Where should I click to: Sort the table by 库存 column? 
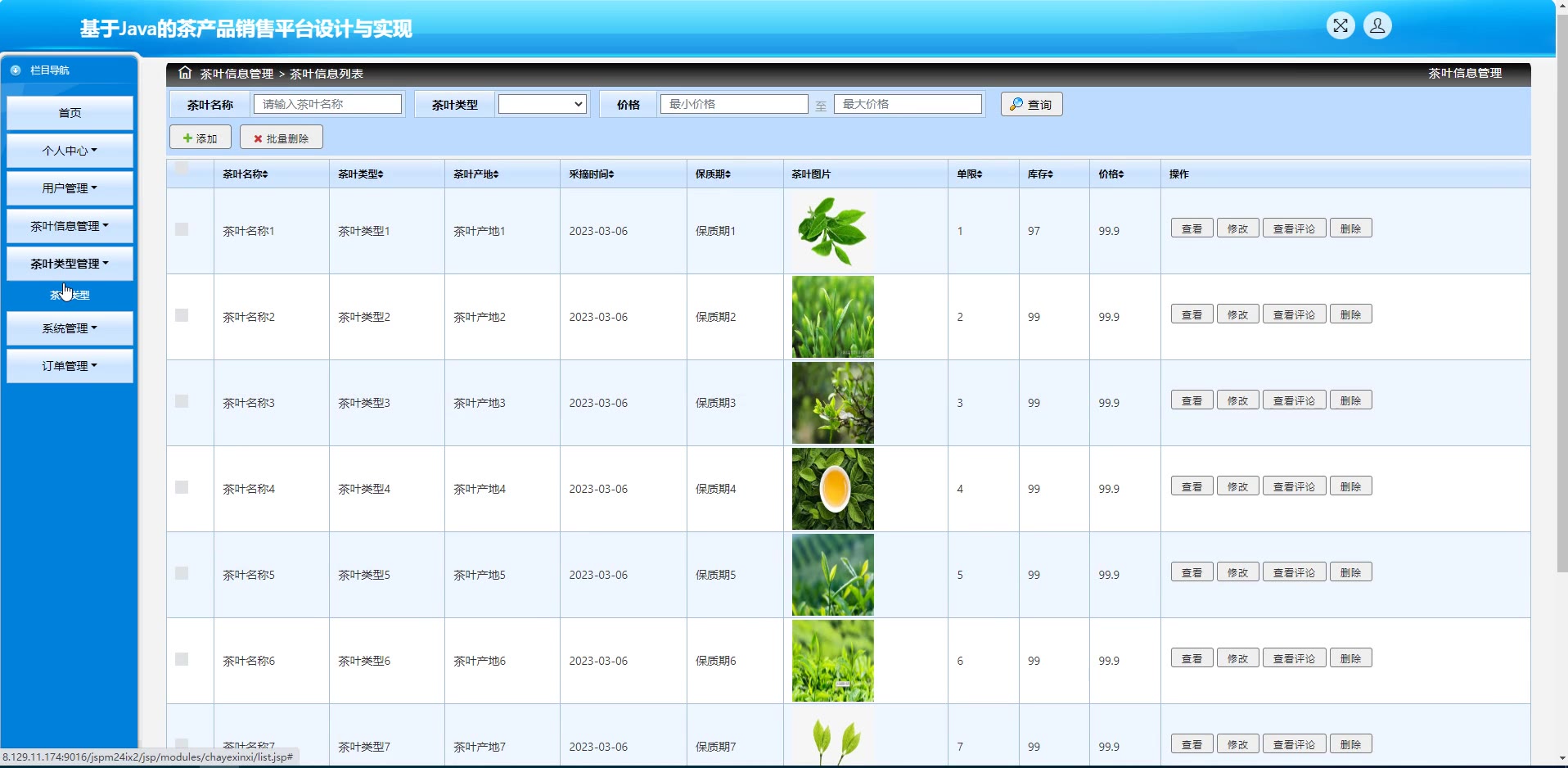pos(1050,174)
